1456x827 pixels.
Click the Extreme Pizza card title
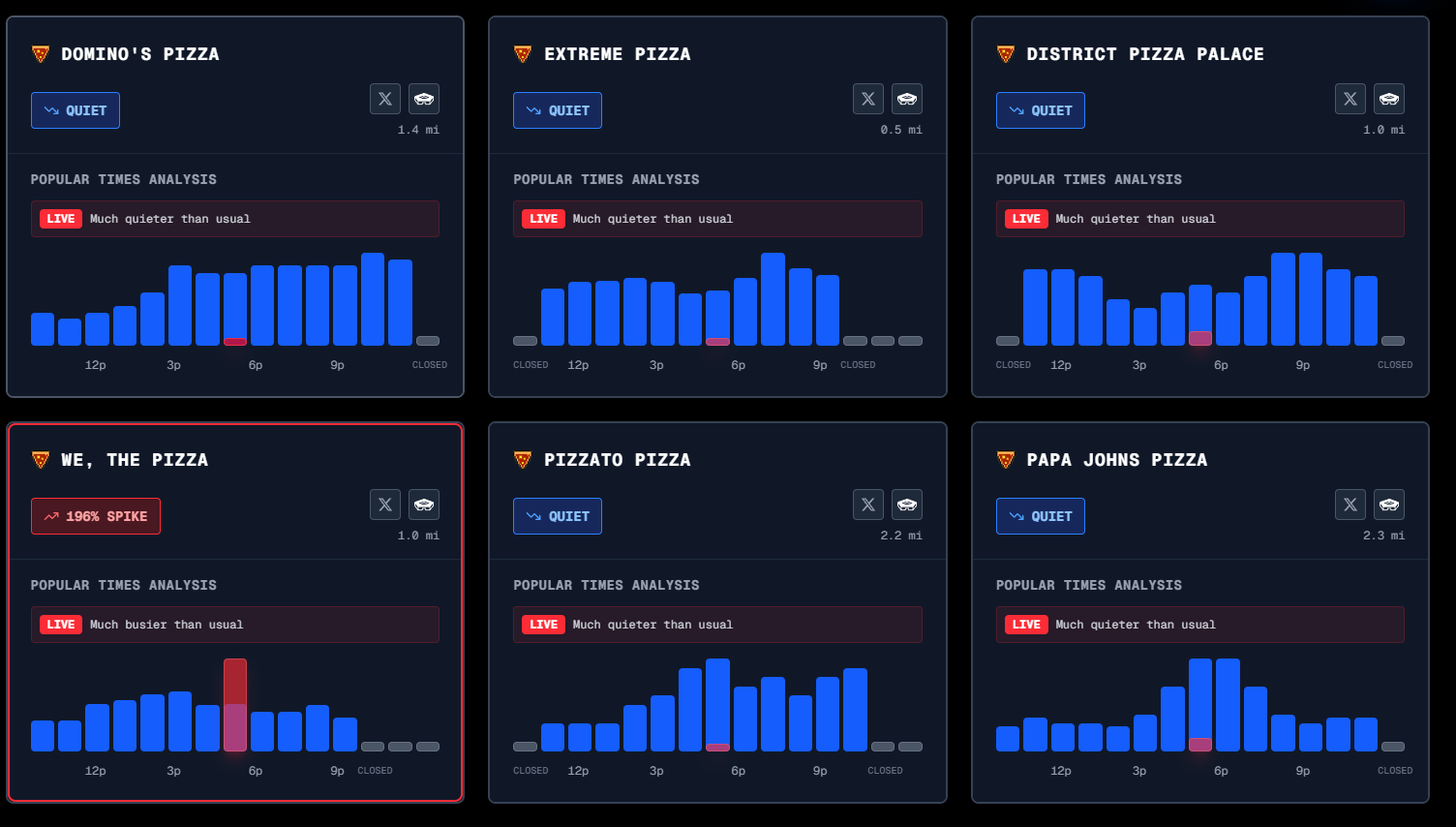pyautogui.click(x=618, y=54)
